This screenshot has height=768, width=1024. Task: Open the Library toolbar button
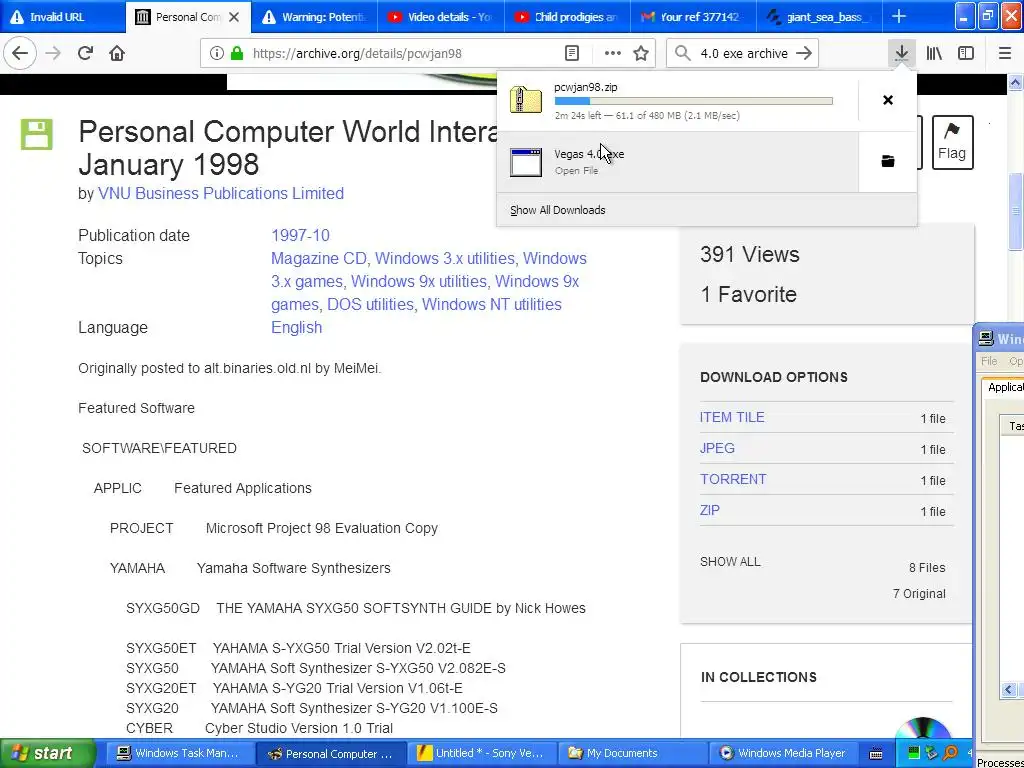pos(934,54)
